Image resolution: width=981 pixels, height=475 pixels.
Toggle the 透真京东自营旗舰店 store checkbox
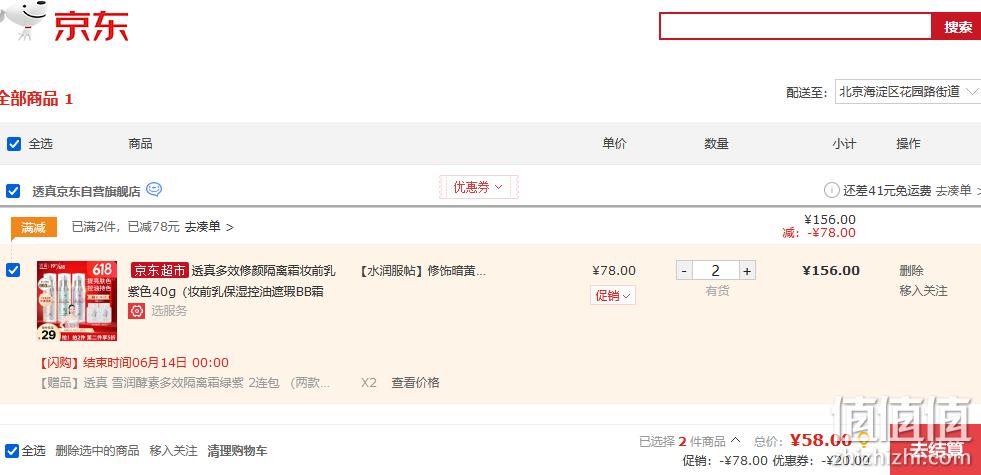pos(13,191)
